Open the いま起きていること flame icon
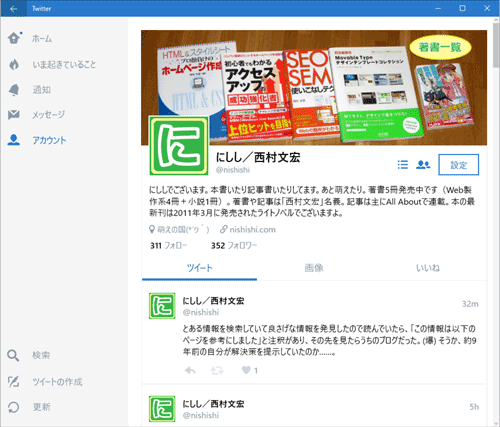The image size is (500, 427). point(14,64)
